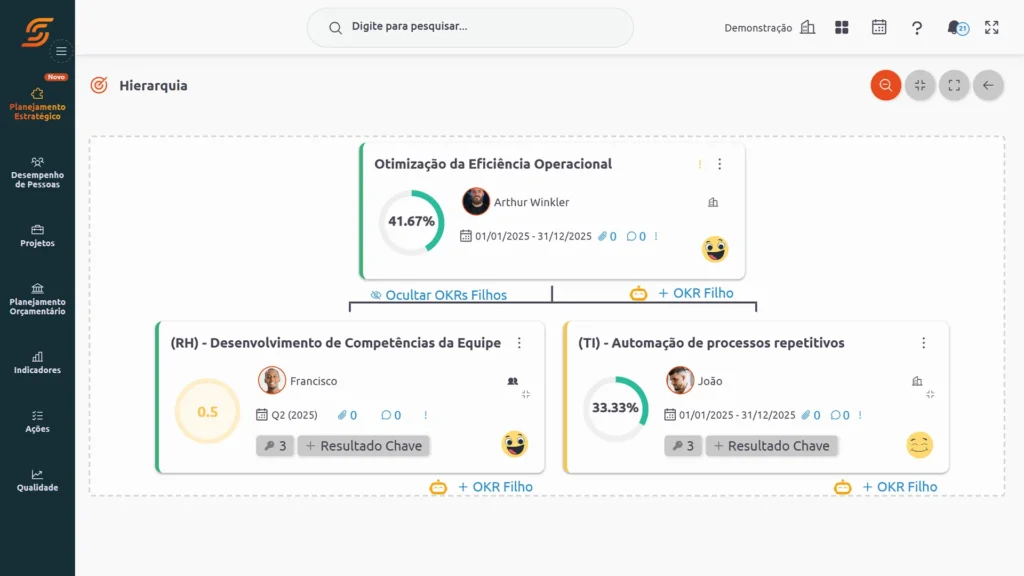The height and width of the screenshot is (576, 1024).
Task: Add Resultado Chave on (RH) card
Action: click(364, 446)
